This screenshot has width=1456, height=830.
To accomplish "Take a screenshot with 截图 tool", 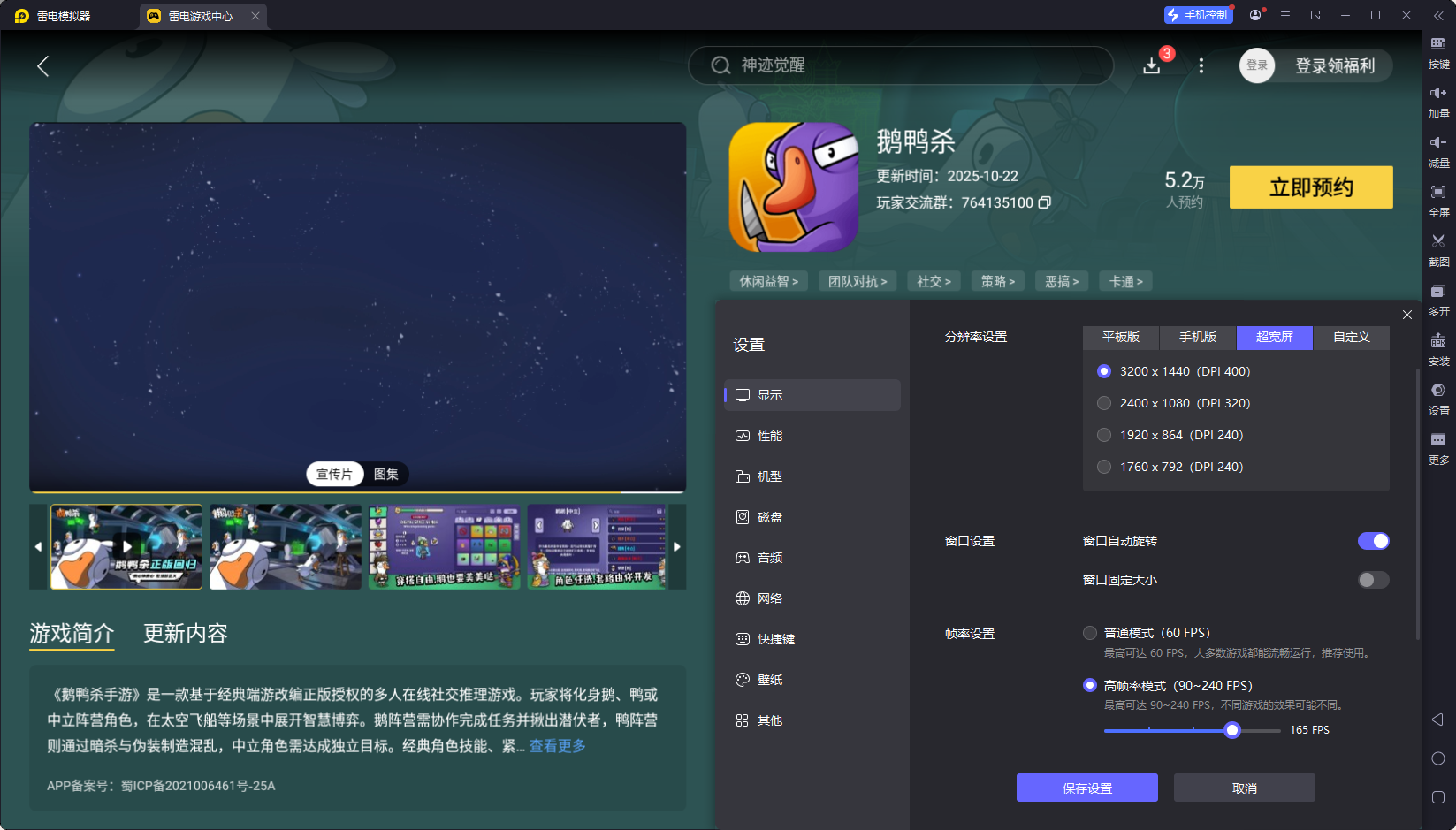I will tap(1438, 250).
